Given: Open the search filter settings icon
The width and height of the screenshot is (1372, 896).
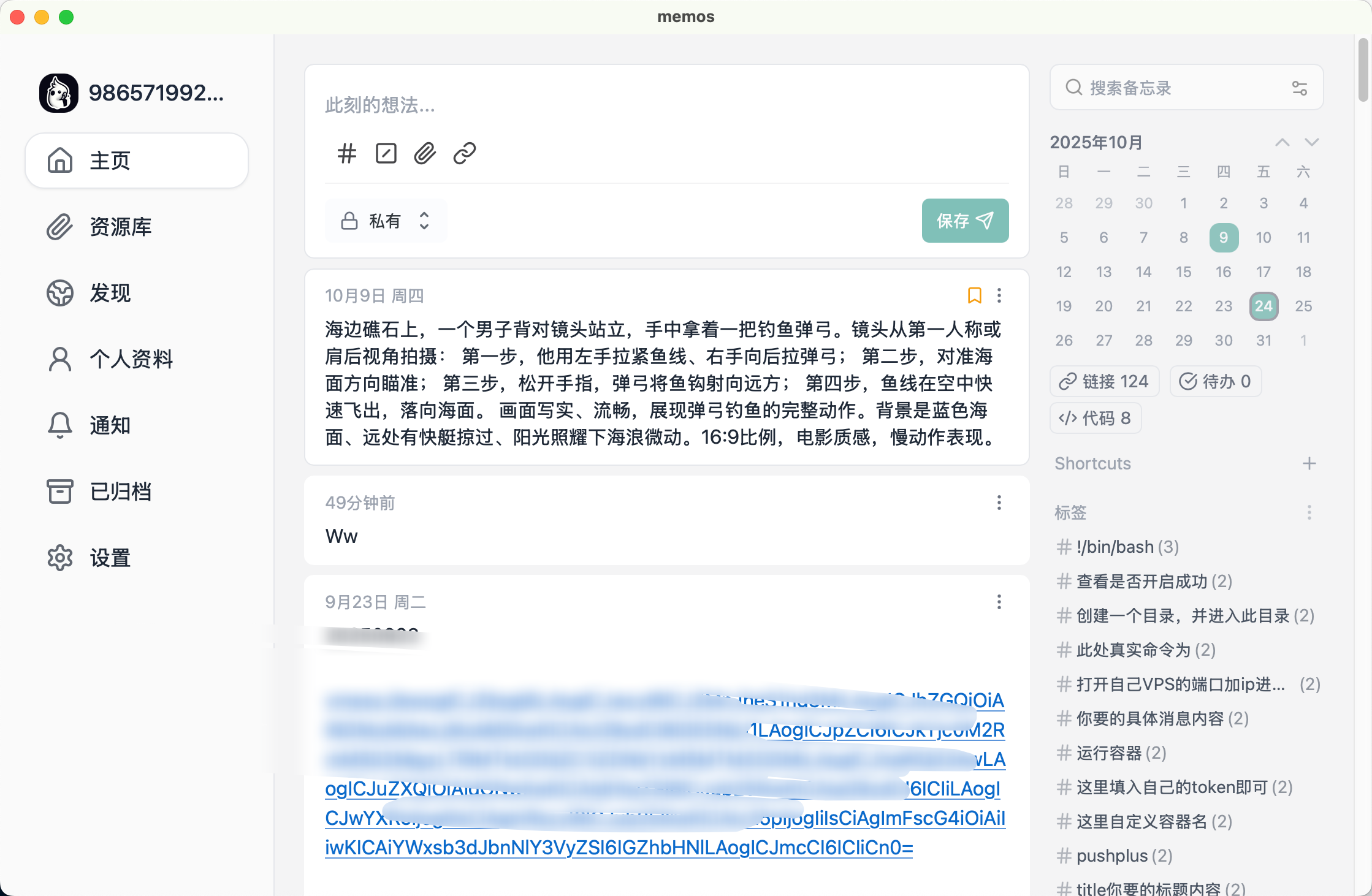Looking at the screenshot, I should point(1299,88).
